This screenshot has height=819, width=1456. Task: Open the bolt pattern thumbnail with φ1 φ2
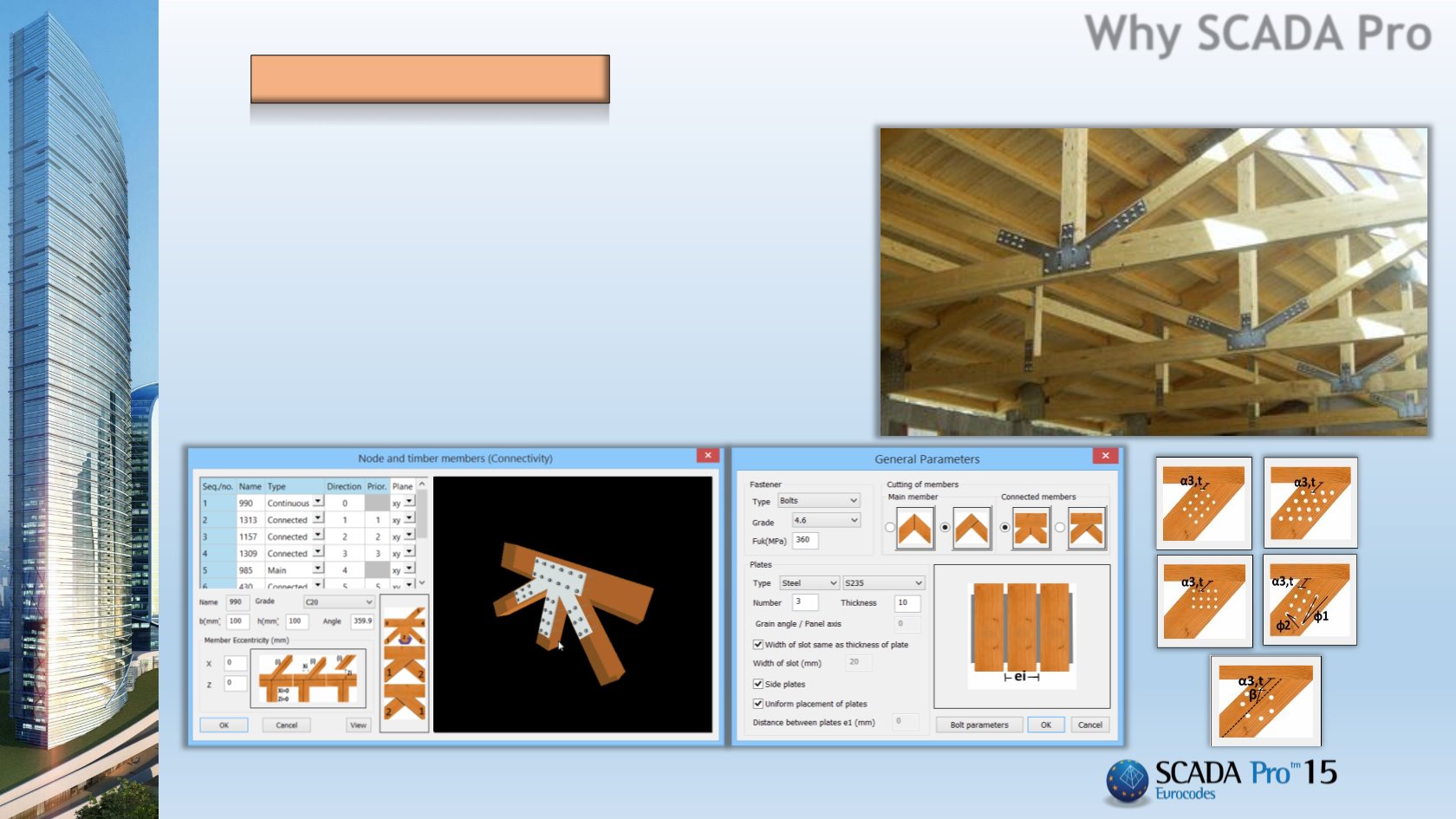pyautogui.click(x=1310, y=600)
